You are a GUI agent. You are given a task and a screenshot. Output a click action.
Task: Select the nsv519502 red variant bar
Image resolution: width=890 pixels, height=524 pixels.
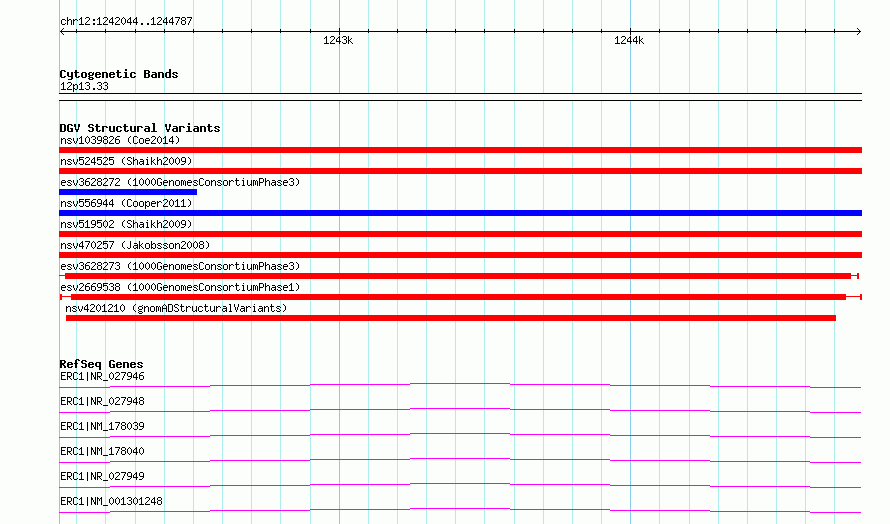tap(460, 234)
